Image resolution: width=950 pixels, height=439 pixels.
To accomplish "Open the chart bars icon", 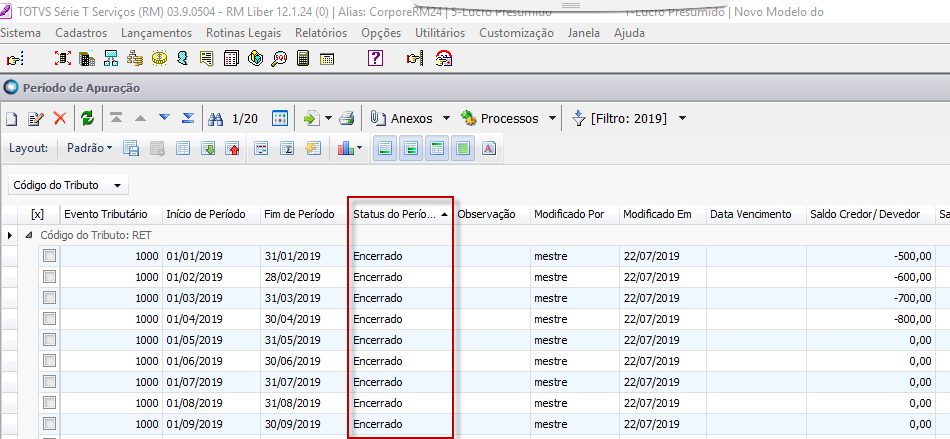I will (345, 148).
